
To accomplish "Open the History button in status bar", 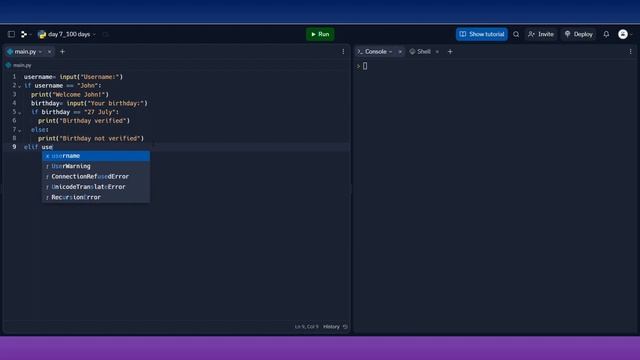I will pos(335,327).
